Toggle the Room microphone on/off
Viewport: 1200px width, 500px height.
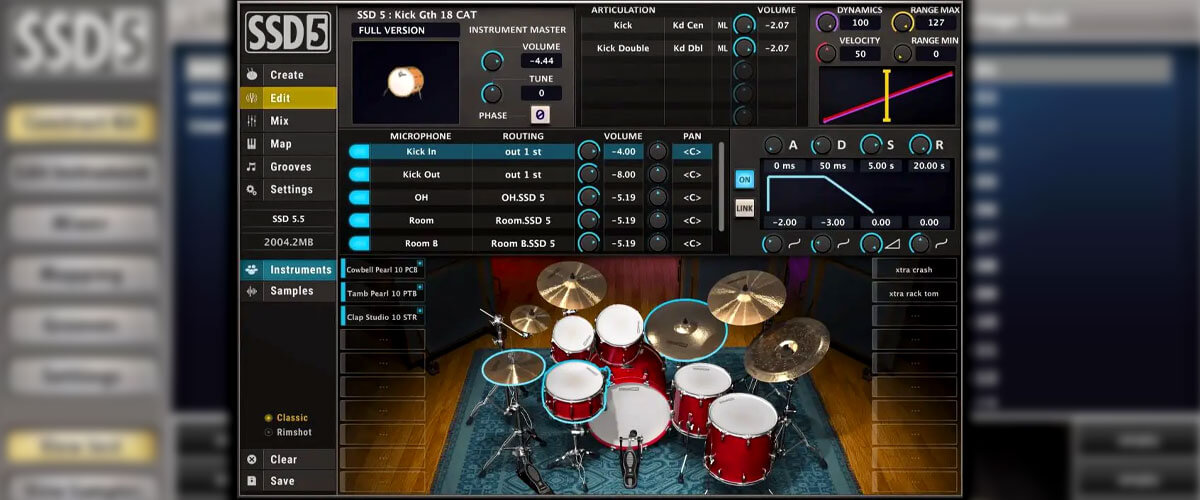pyautogui.click(x=359, y=220)
